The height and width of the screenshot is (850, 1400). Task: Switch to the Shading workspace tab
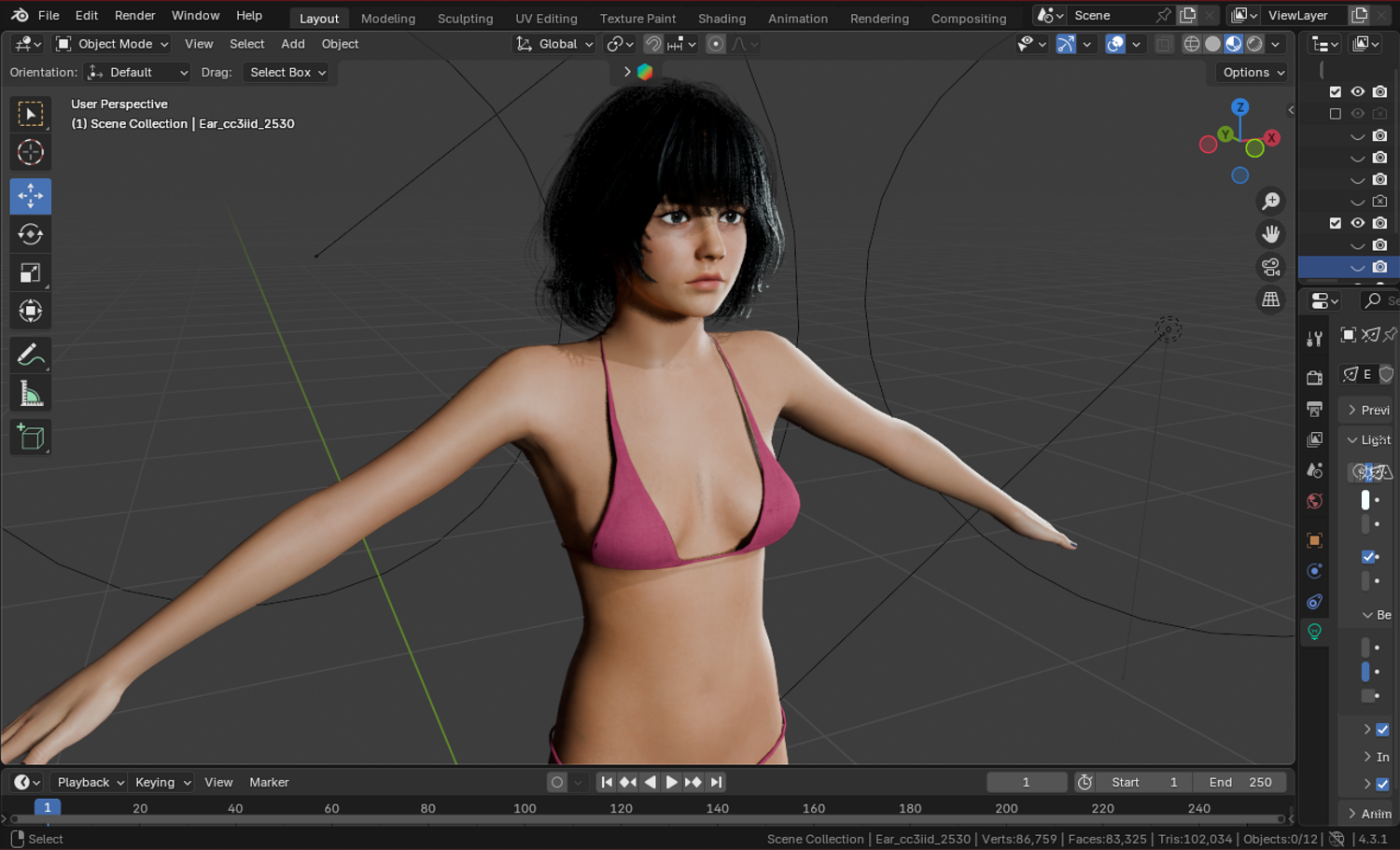point(721,19)
